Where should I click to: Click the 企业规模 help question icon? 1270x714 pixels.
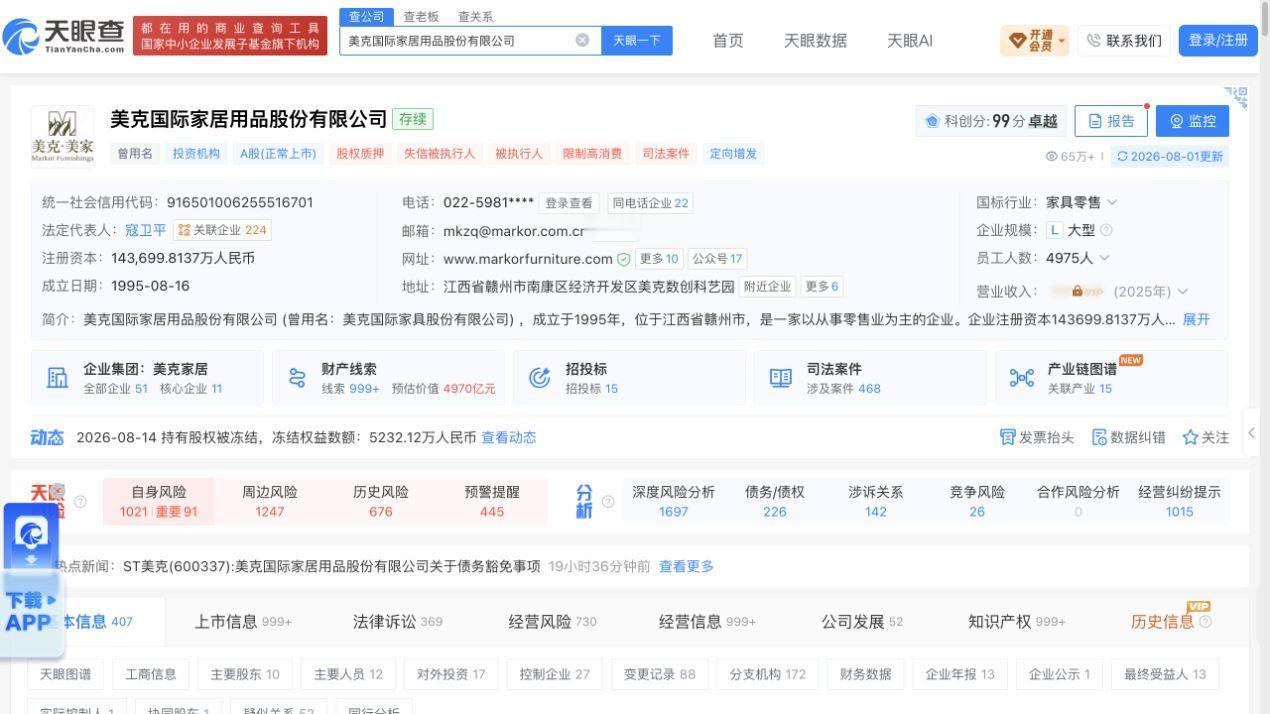coord(1106,230)
